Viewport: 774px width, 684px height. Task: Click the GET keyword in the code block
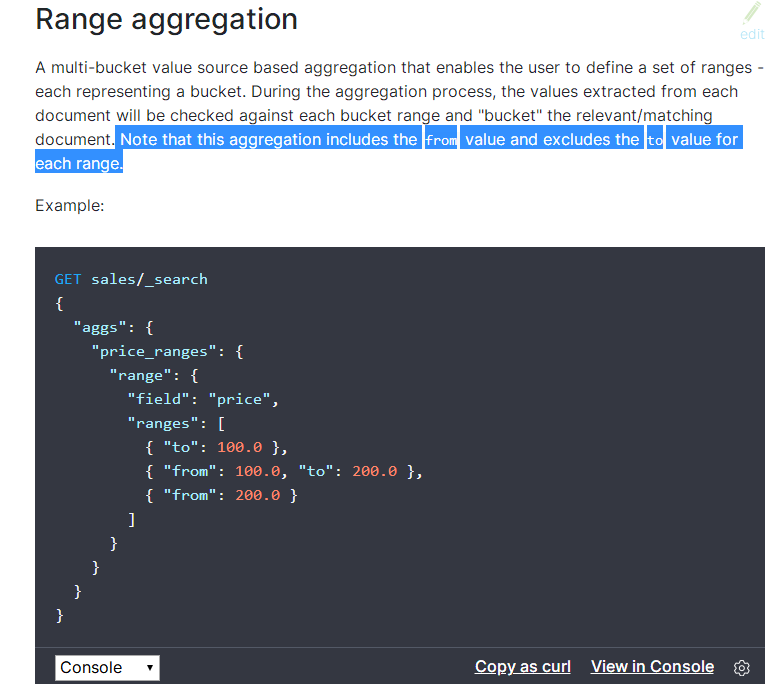pos(68,279)
